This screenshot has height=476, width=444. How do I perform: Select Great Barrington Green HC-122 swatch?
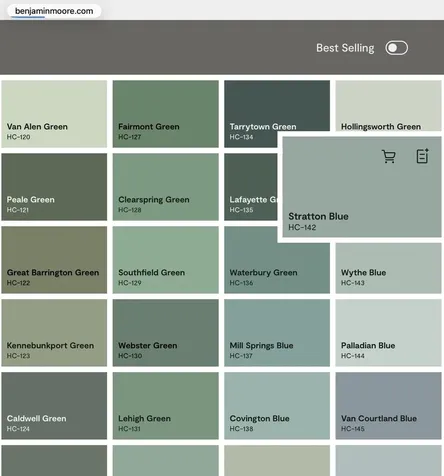(54, 260)
